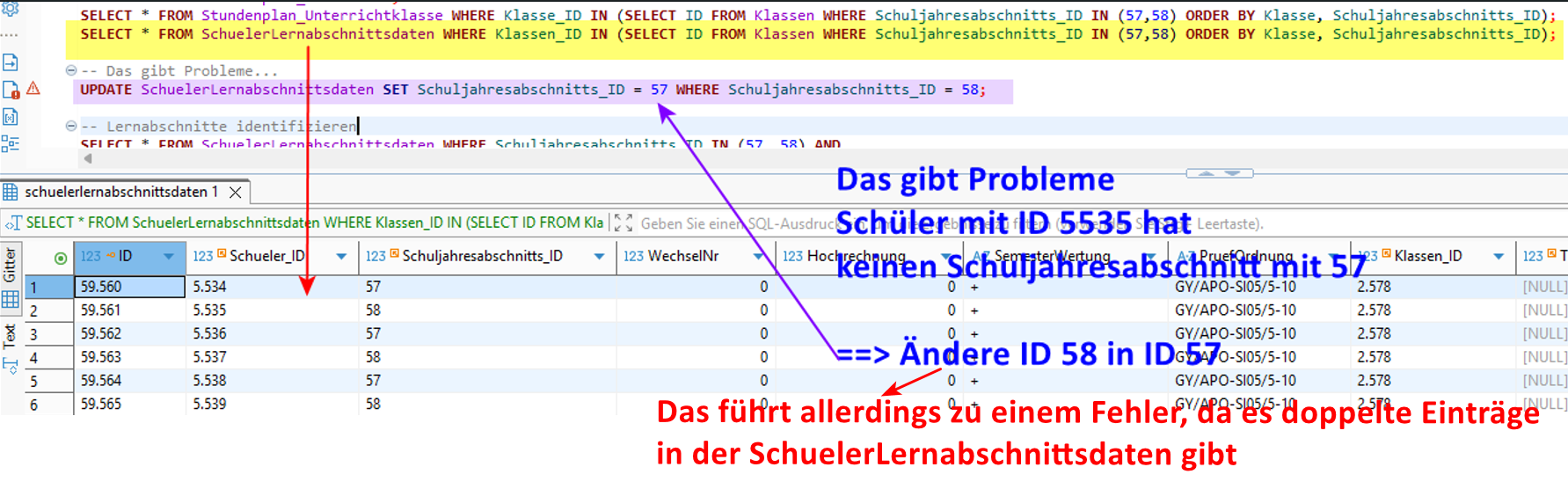This screenshot has height=489, width=1568.
Task: Click the three-dots overflow in the left sidebar
Action: click(x=10, y=35)
